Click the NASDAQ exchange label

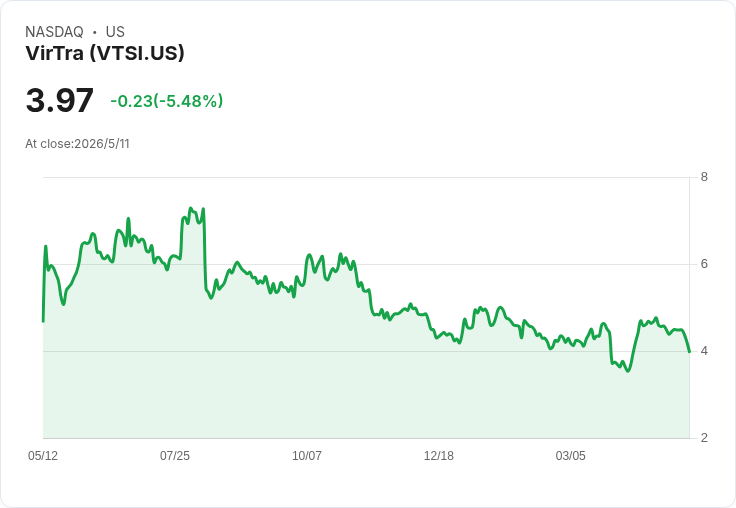click(x=54, y=32)
